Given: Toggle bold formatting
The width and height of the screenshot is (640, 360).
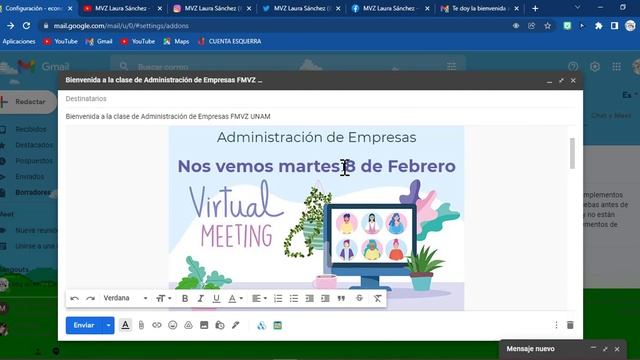Looking at the screenshot, I should [x=185, y=298].
